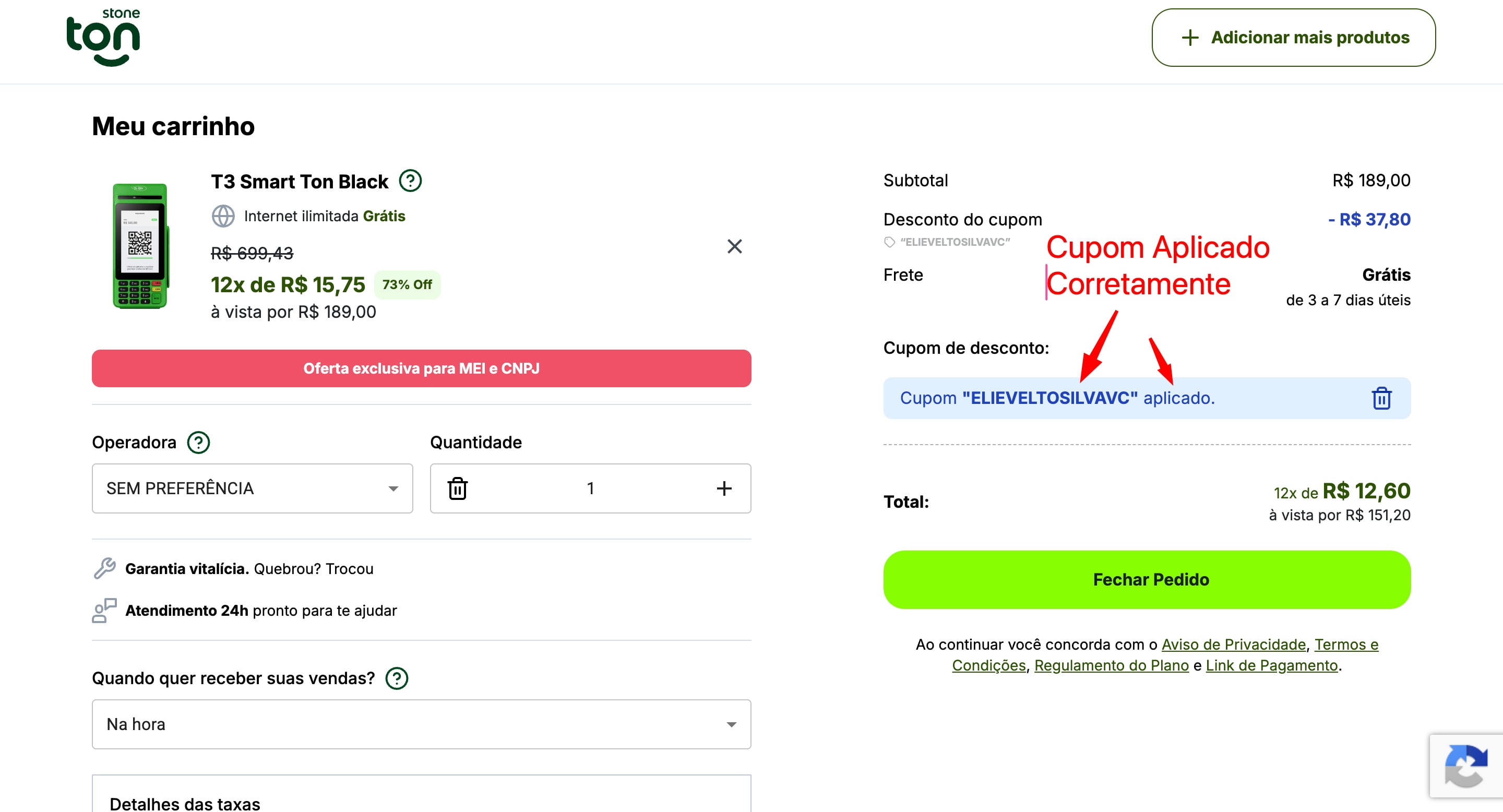
Task: Click the Frete 'Grátis' value
Action: tap(1386, 274)
